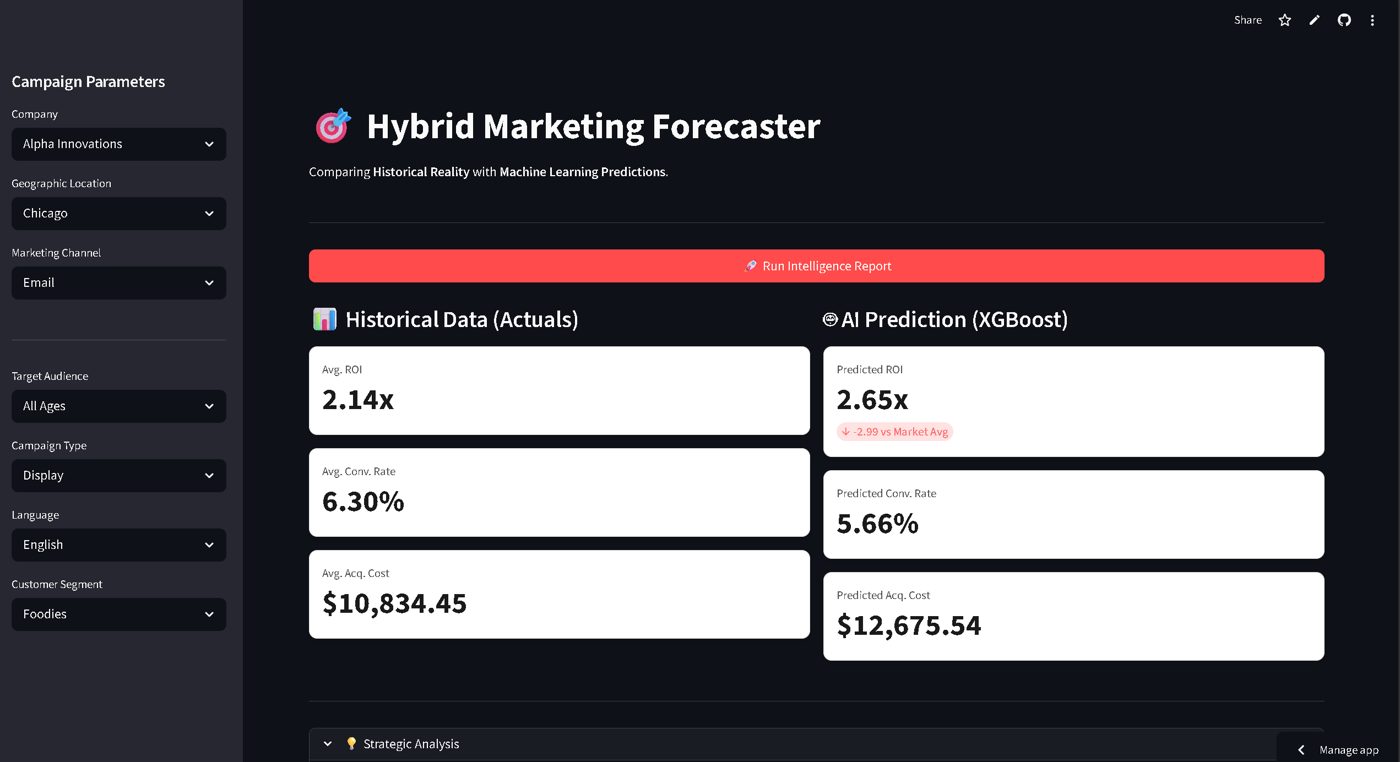Viewport: 1400px width, 762px height.
Task: Open the Customer Segment dropdown showing Foodies
Action: (119, 614)
